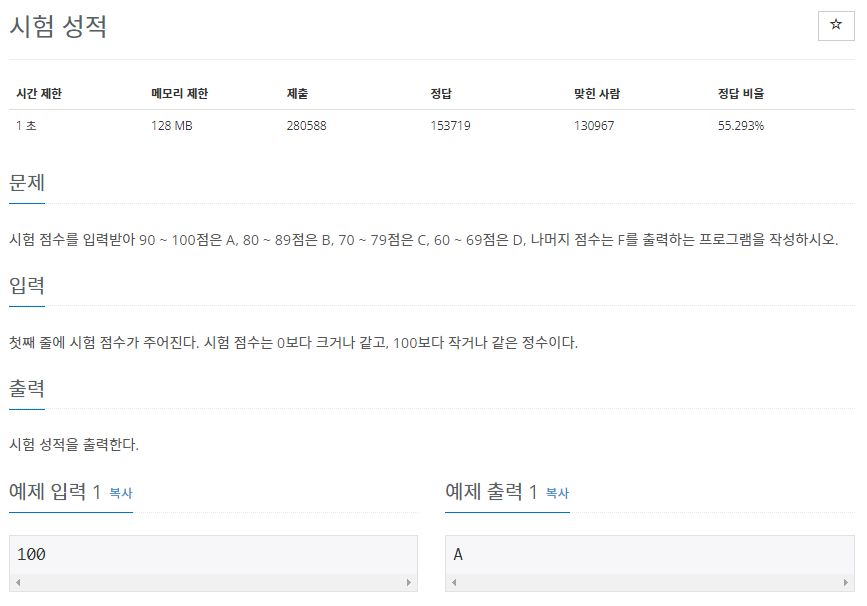Click the 메모리 제한 column header
Viewport: 867px width, 606px height.
180,93
